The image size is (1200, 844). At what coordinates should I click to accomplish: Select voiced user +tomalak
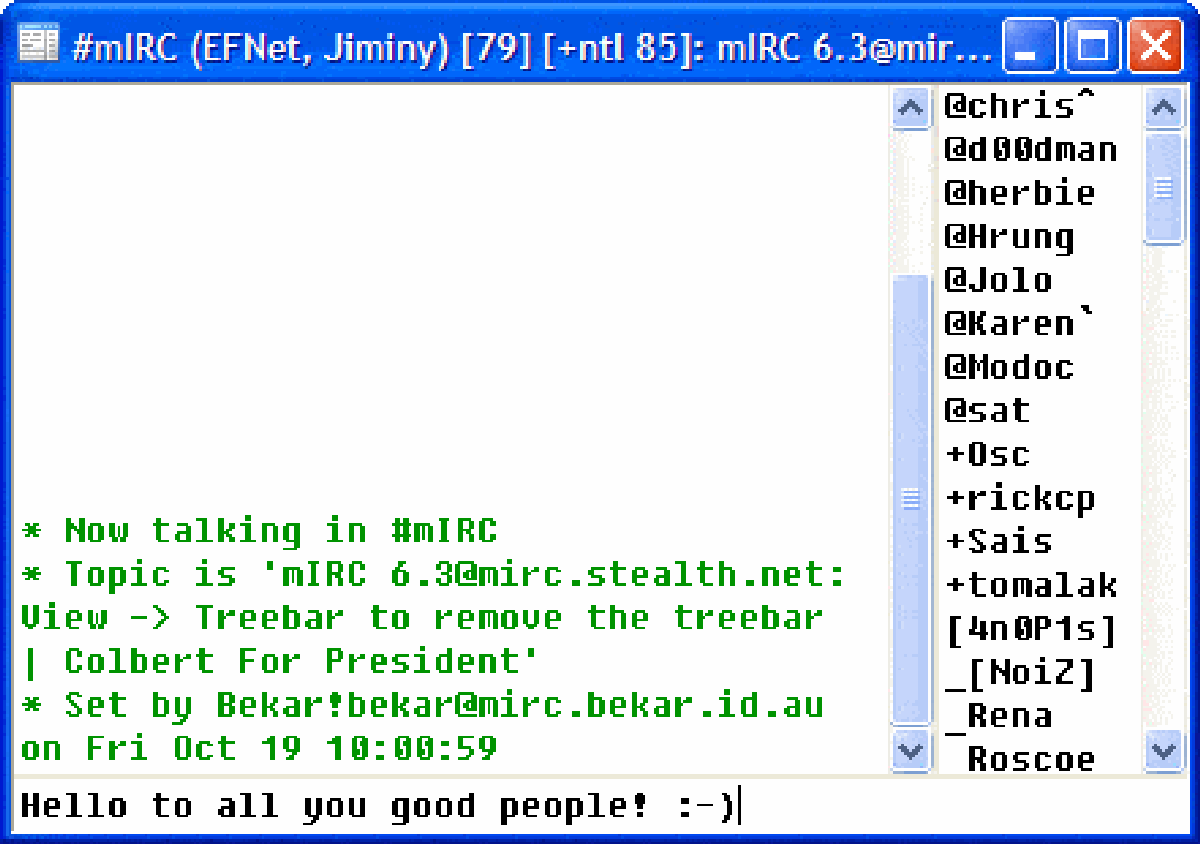click(1030, 584)
